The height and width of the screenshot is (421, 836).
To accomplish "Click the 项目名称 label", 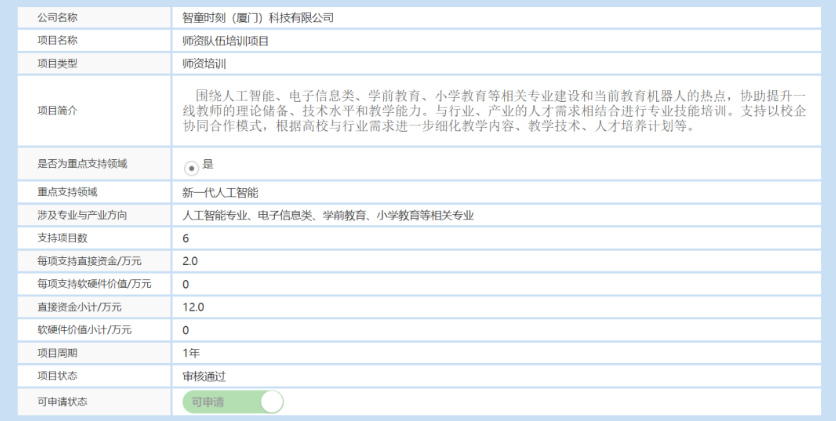I will pos(57,41).
